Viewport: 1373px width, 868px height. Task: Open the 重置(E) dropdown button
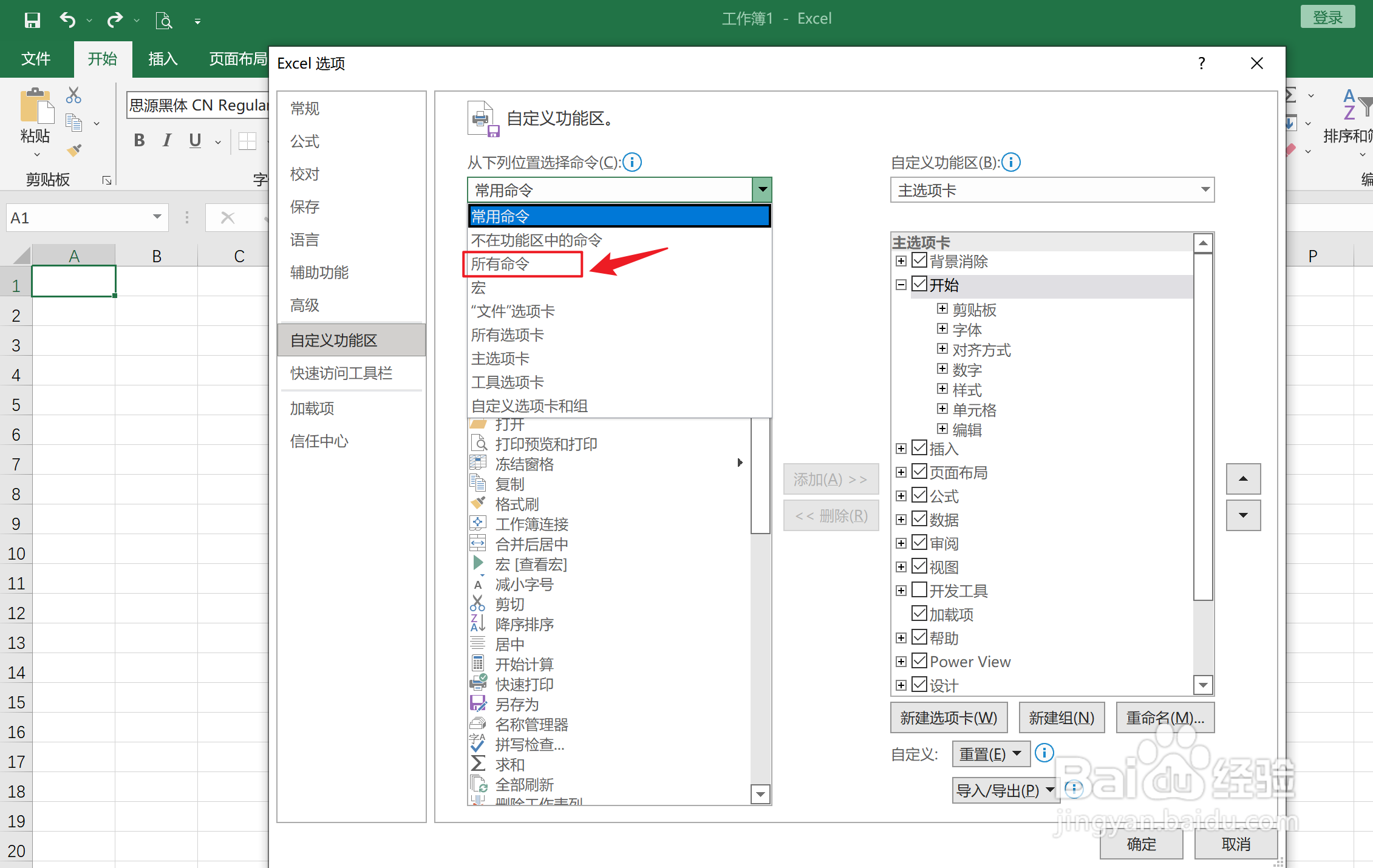pyautogui.click(x=990, y=754)
